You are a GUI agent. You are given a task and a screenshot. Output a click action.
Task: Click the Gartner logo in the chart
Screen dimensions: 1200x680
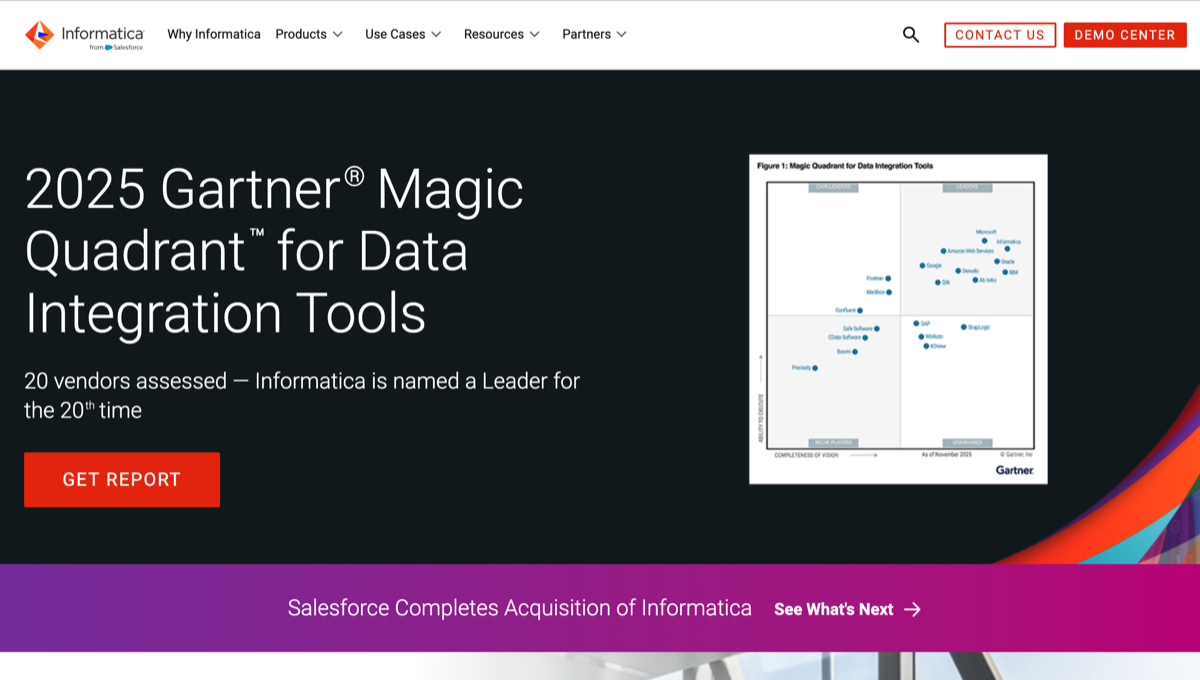point(1014,470)
